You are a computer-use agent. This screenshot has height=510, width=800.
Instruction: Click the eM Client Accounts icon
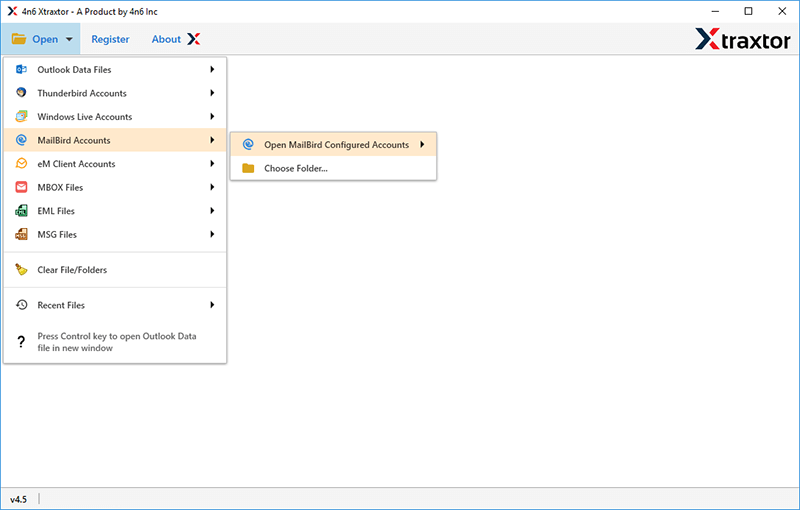[x=21, y=163]
